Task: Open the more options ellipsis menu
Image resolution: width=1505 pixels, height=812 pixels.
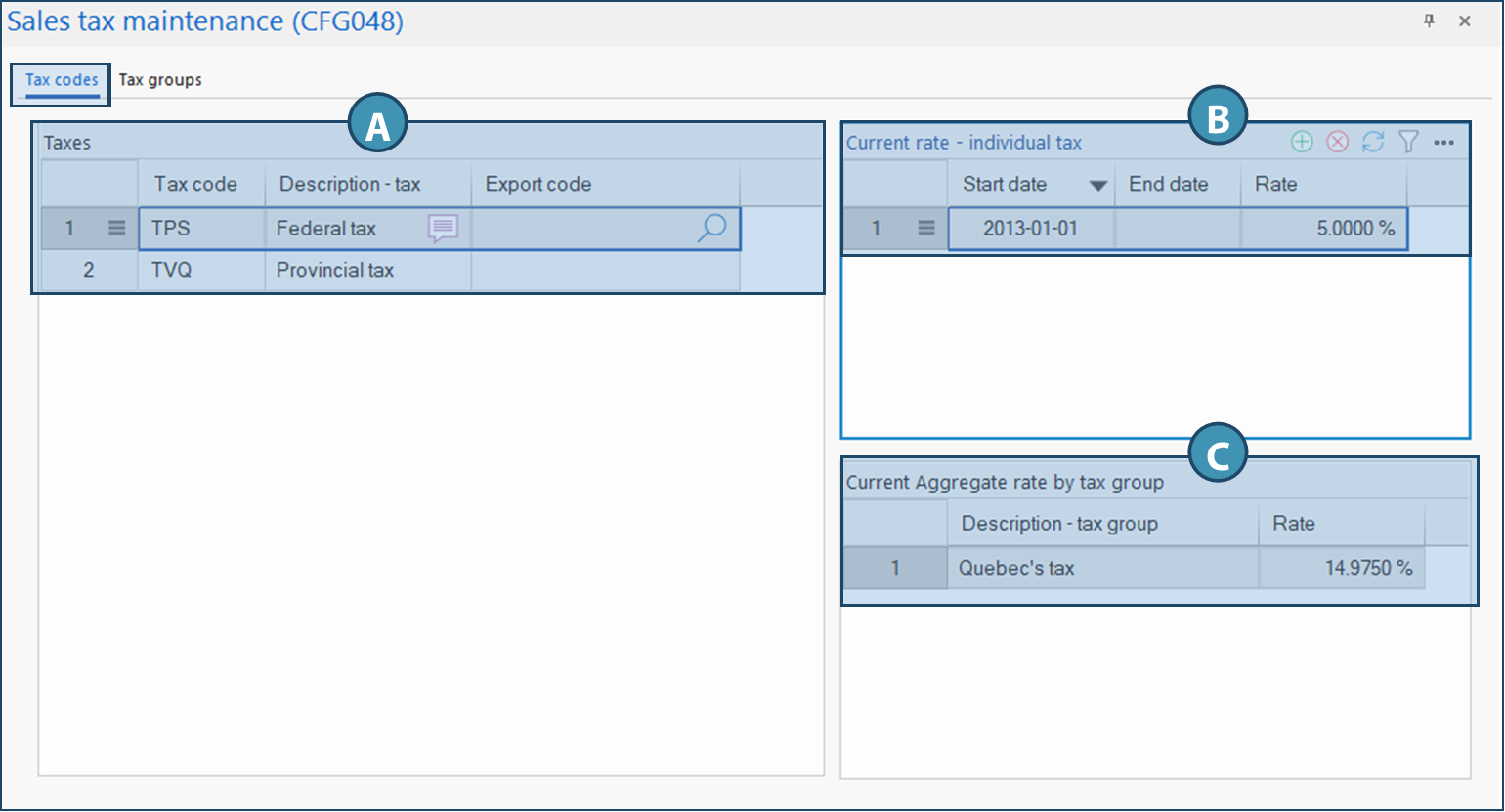Action: 1443,143
